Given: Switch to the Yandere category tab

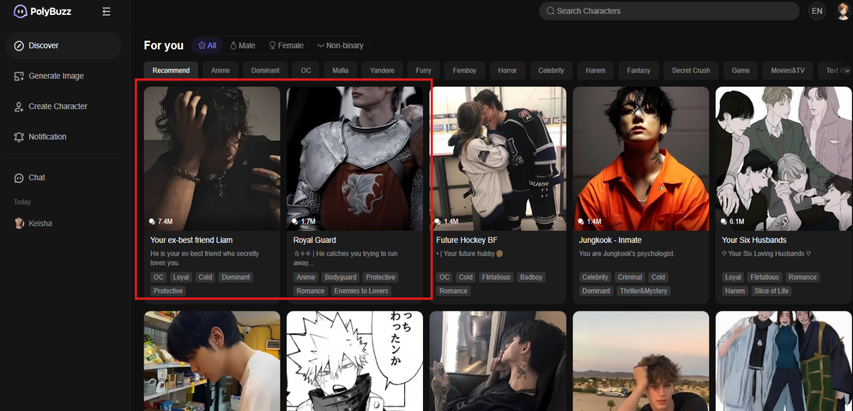Looking at the screenshot, I should pyautogui.click(x=382, y=71).
